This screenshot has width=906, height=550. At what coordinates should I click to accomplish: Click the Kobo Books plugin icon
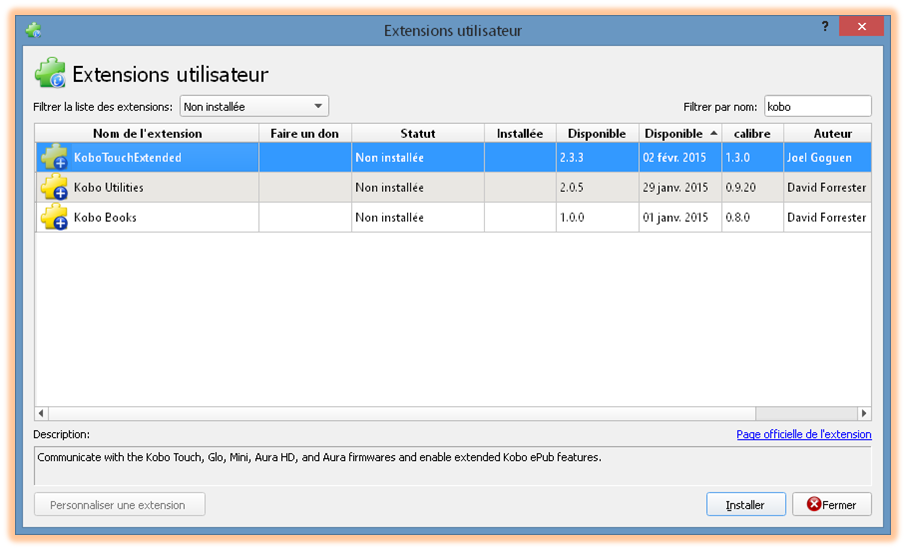click(54, 217)
